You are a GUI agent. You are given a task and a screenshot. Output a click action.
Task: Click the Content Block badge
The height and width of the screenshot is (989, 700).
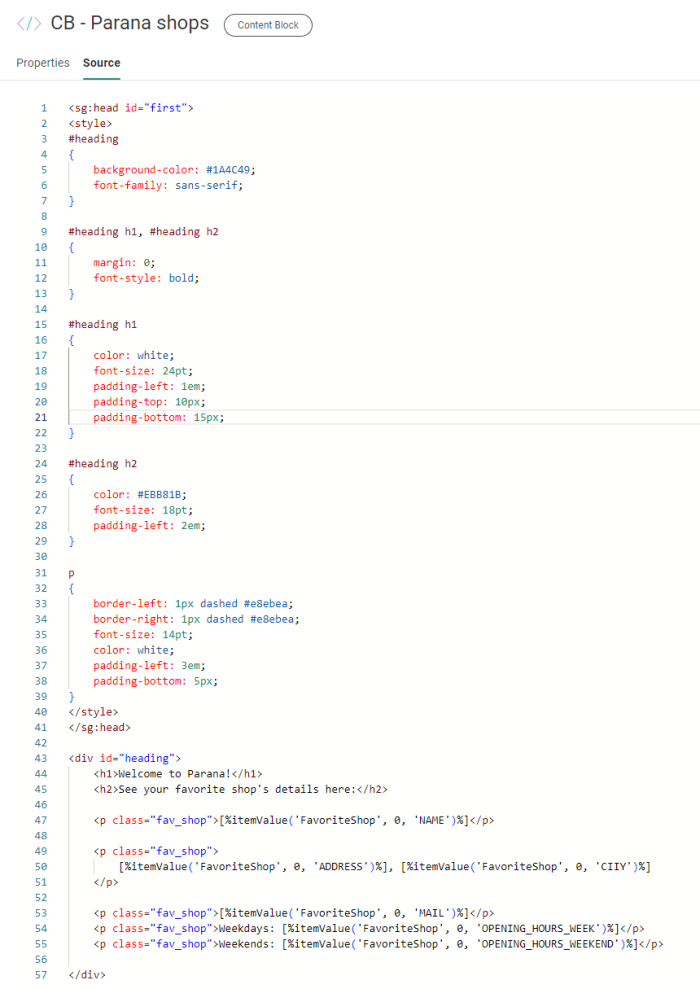click(268, 25)
